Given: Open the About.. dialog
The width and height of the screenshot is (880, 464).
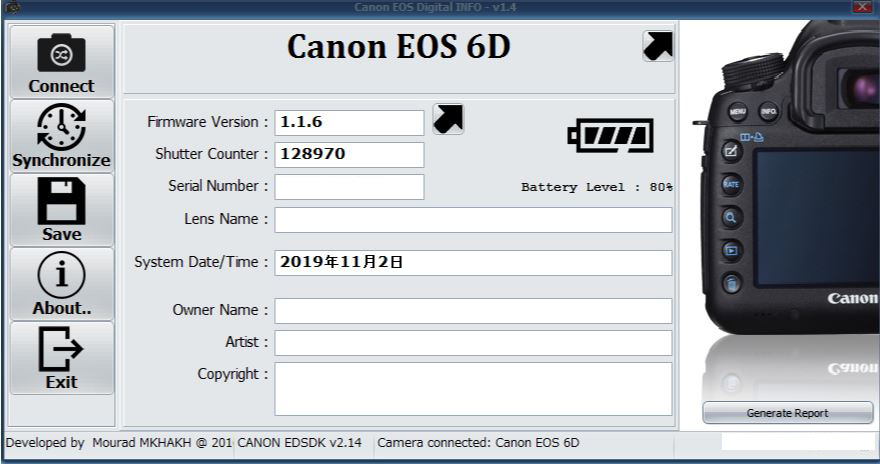Looking at the screenshot, I should [62, 284].
